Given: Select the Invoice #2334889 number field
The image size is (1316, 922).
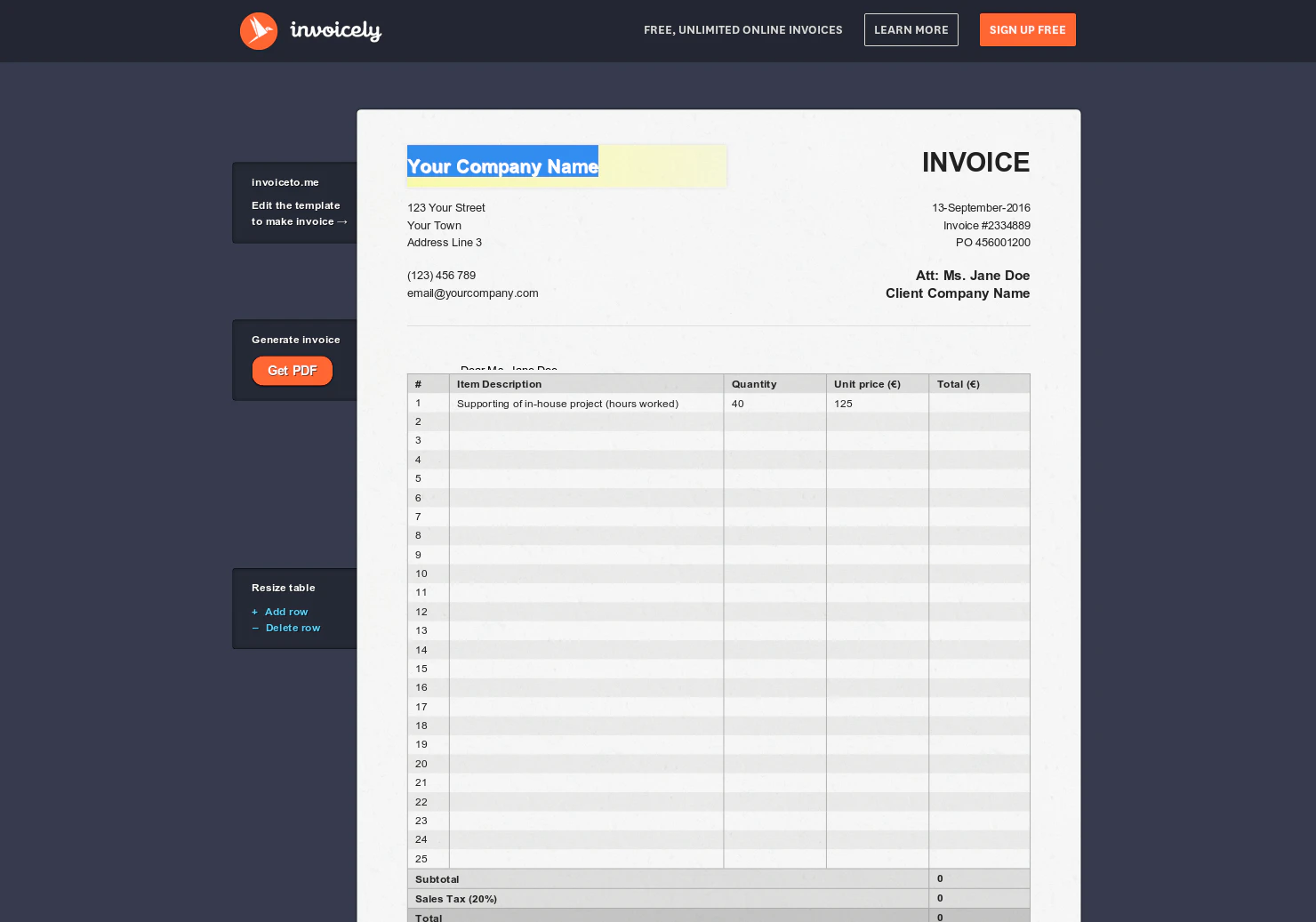Looking at the screenshot, I should coord(986,225).
